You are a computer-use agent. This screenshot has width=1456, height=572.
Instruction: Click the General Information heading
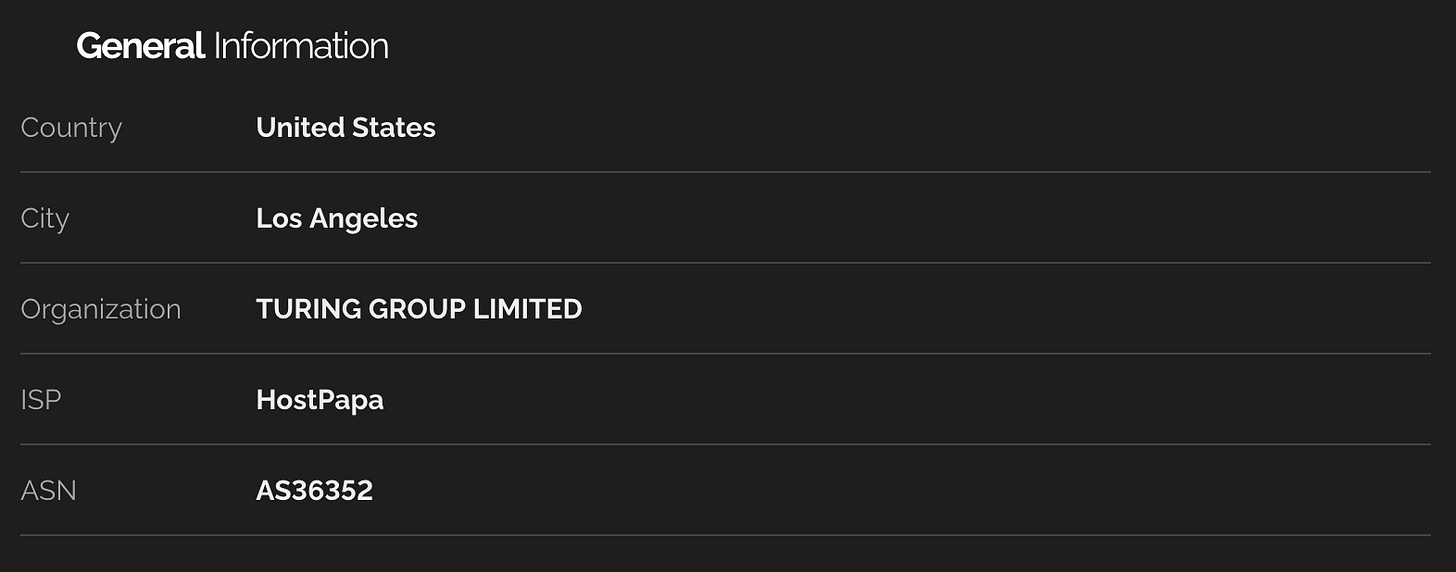click(x=232, y=46)
